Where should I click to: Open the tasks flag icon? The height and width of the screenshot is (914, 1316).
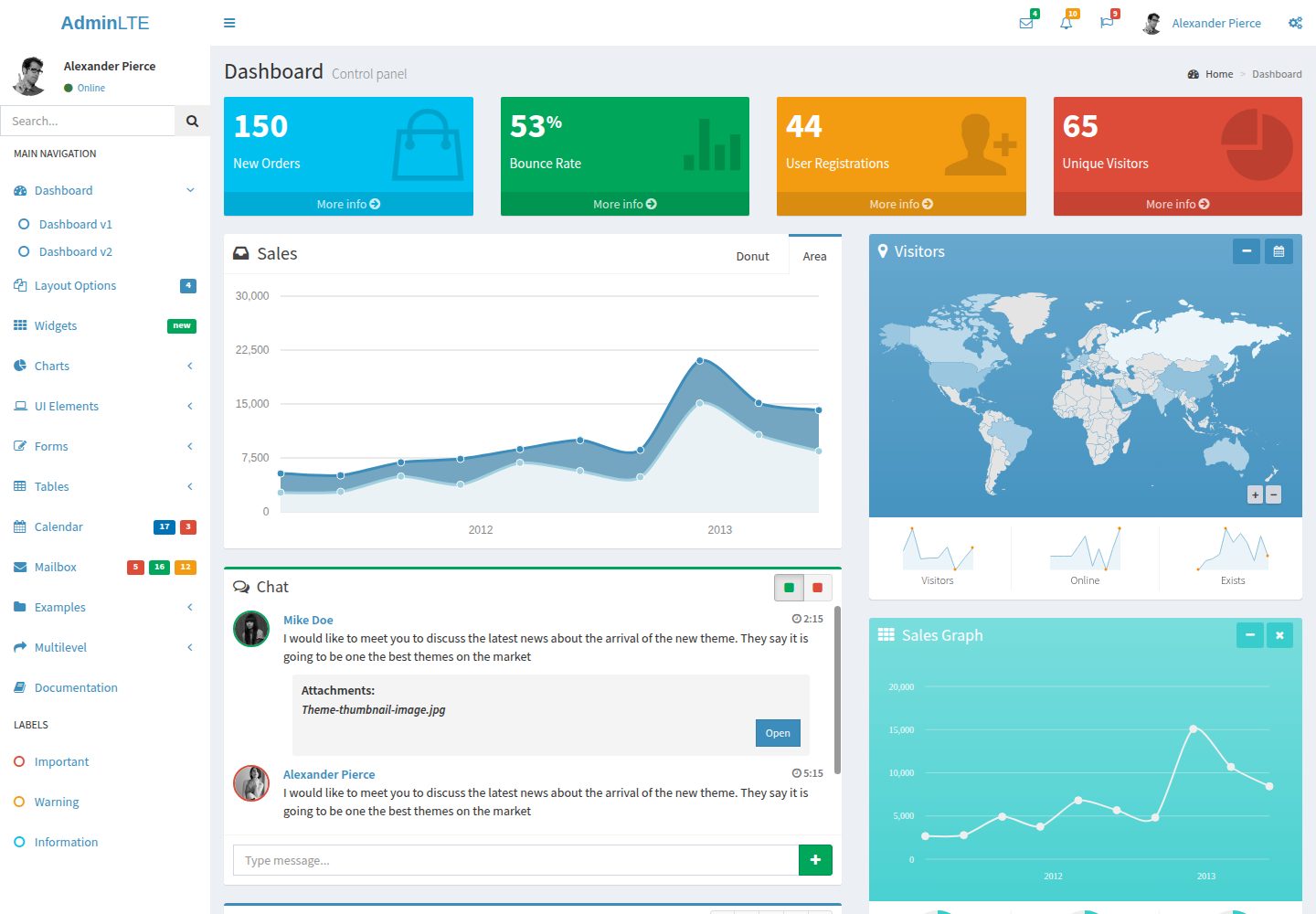tap(1107, 23)
